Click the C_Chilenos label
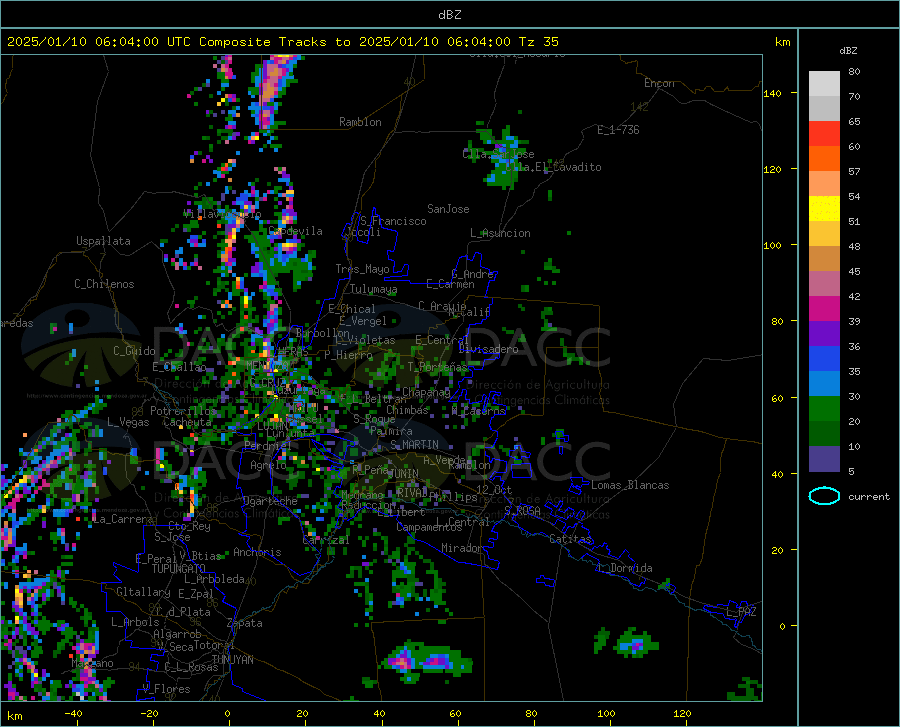The width and height of the screenshot is (900, 727). [x=104, y=284]
